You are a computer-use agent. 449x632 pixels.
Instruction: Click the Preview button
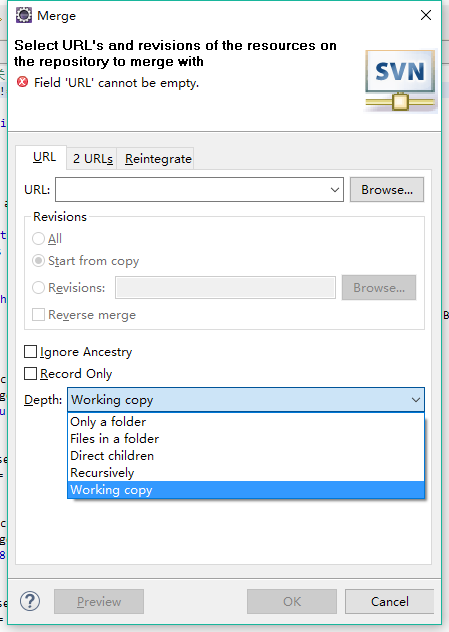point(99,601)
